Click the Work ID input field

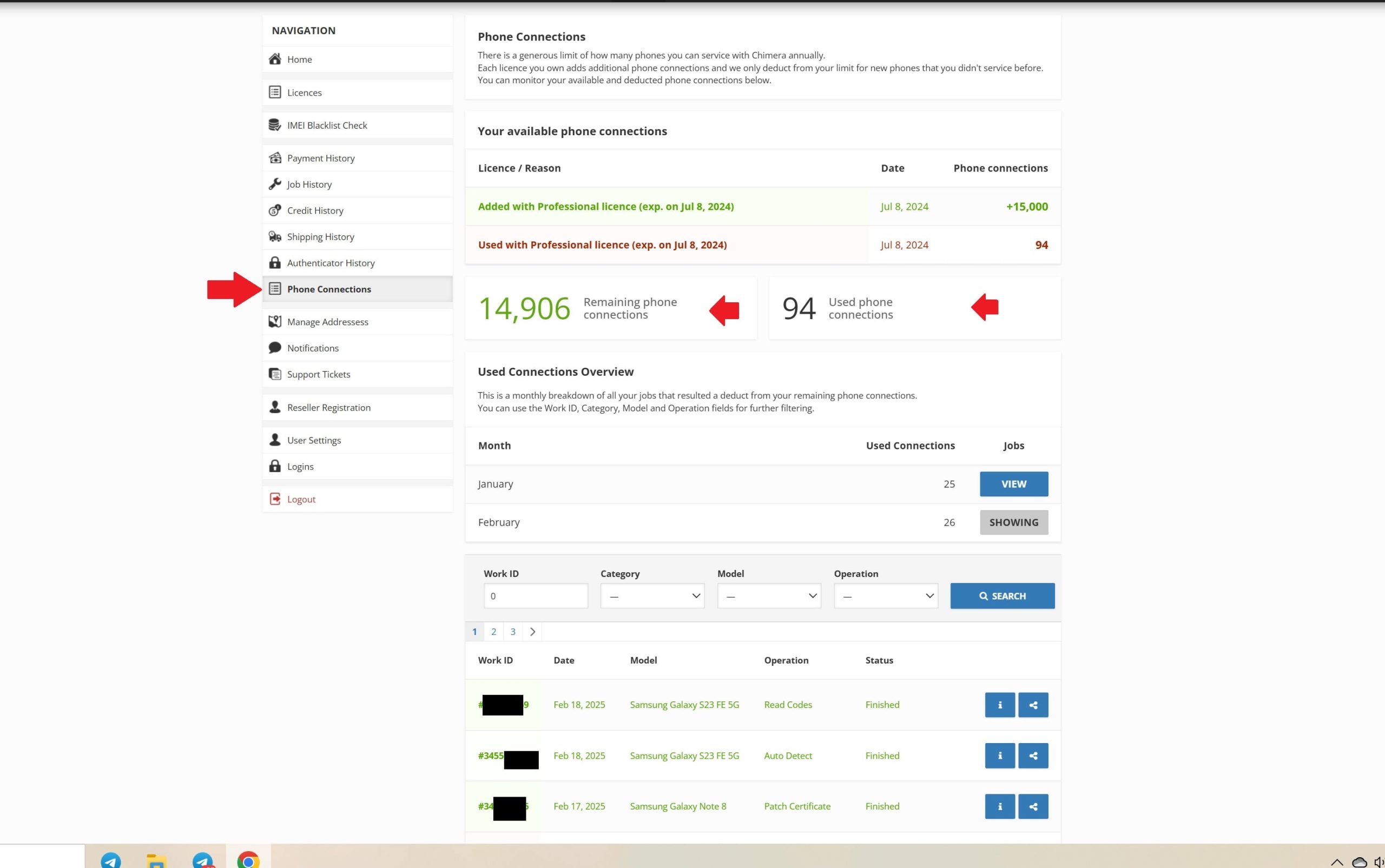pyautogui.click(x=535, y=596)
